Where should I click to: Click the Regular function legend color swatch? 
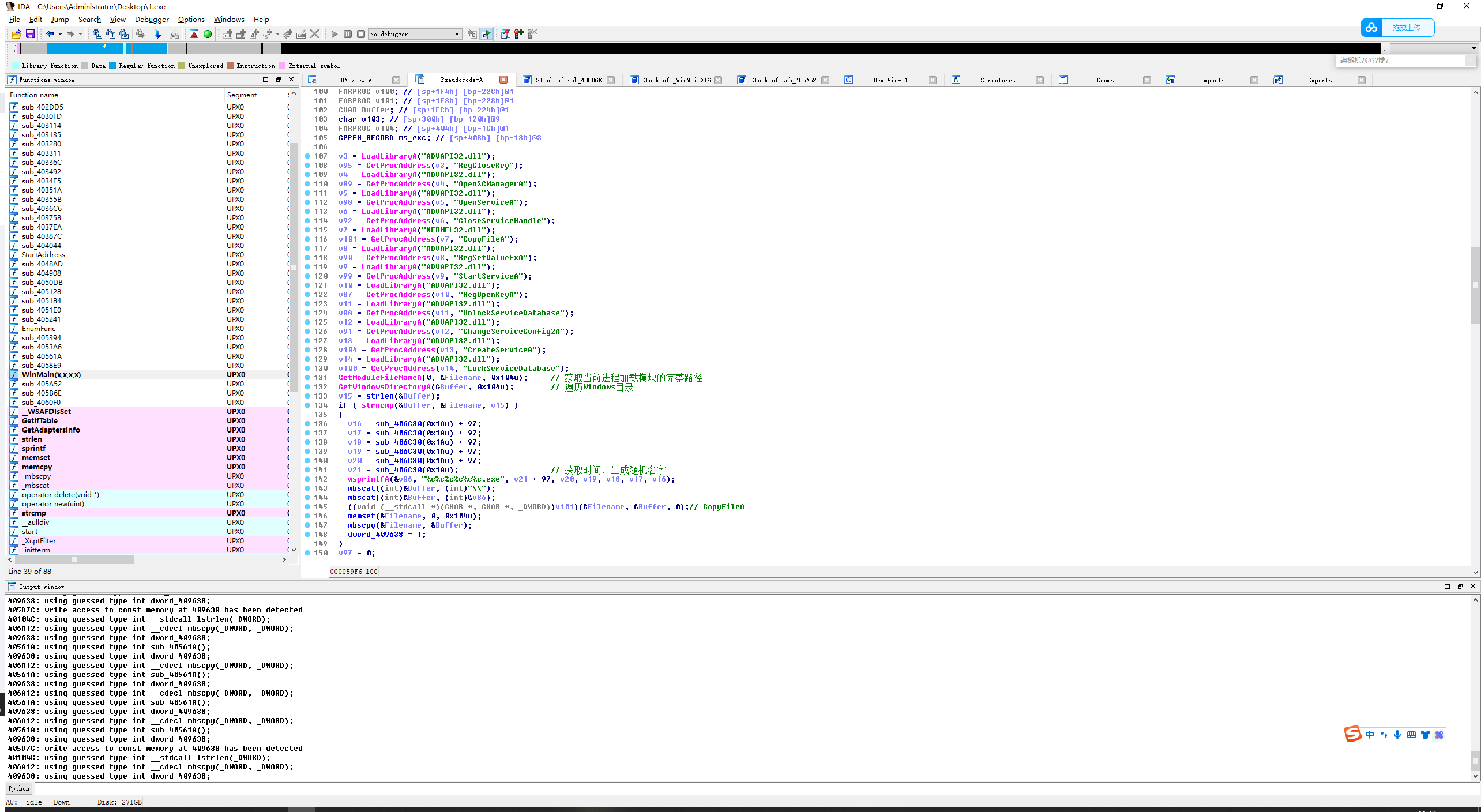click(x=113, y=66)
